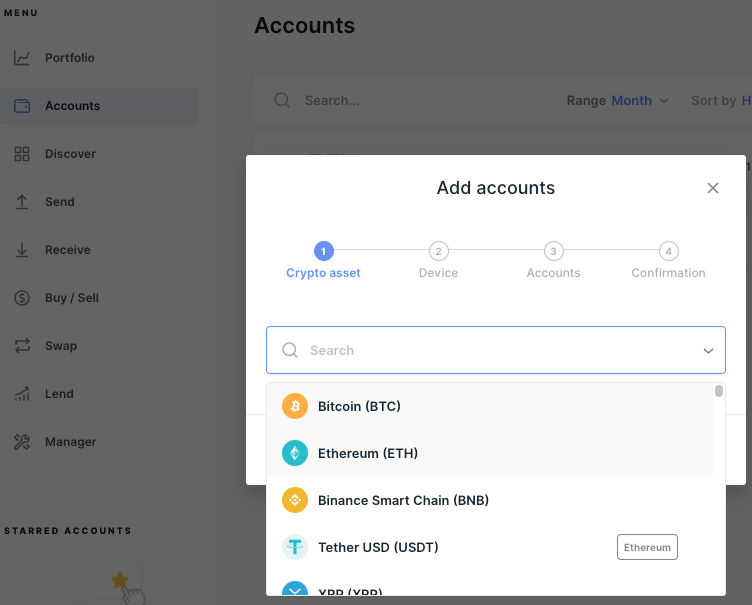Click the Bitcoin orange coin icon

(x=295, y=406)
